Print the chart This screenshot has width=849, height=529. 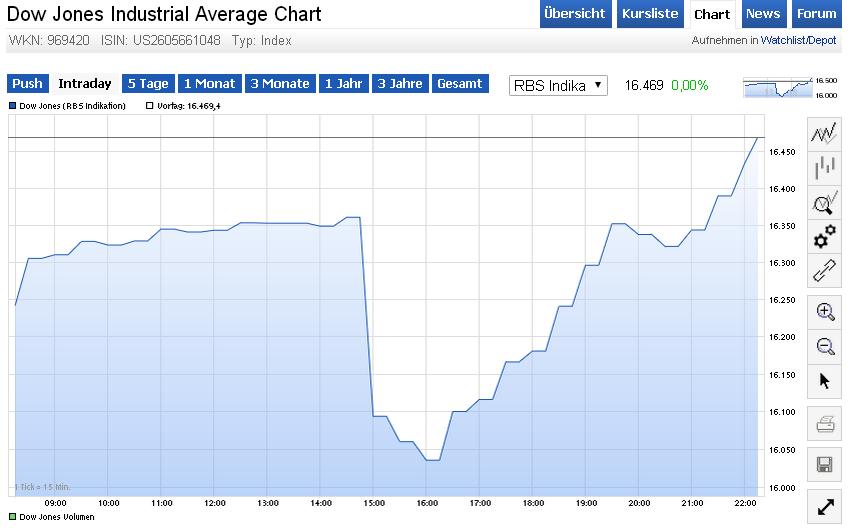pos(825,425)
